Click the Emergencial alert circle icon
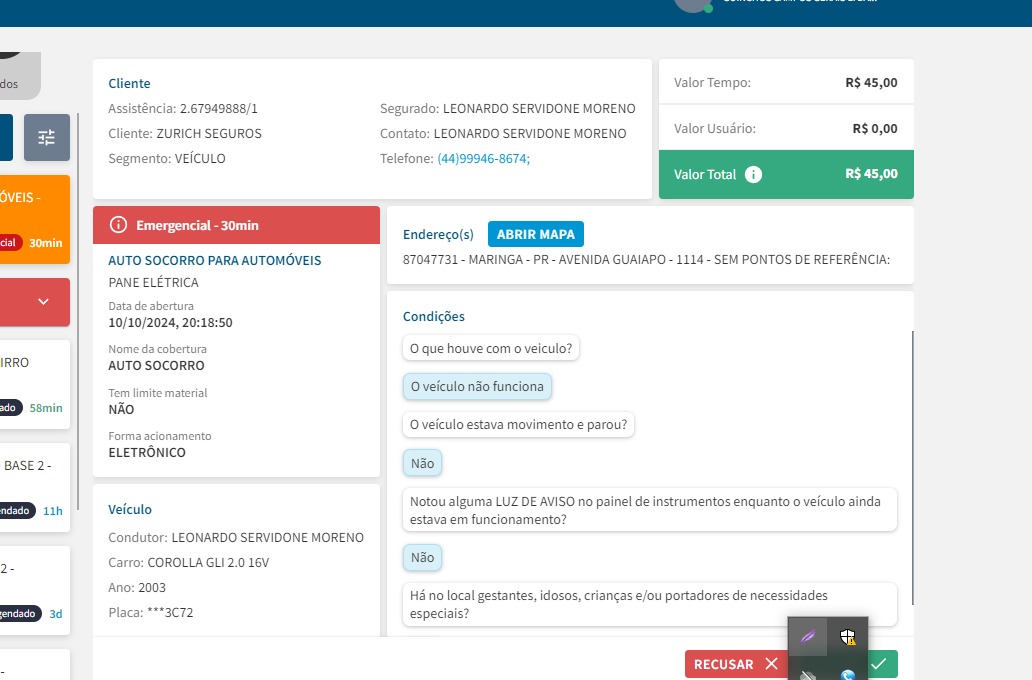 tap(118, 225)
